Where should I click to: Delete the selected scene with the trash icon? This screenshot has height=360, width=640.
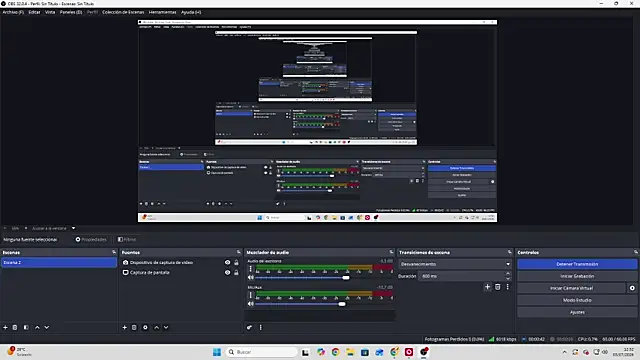pyautogui.click(x=15, y=327)
